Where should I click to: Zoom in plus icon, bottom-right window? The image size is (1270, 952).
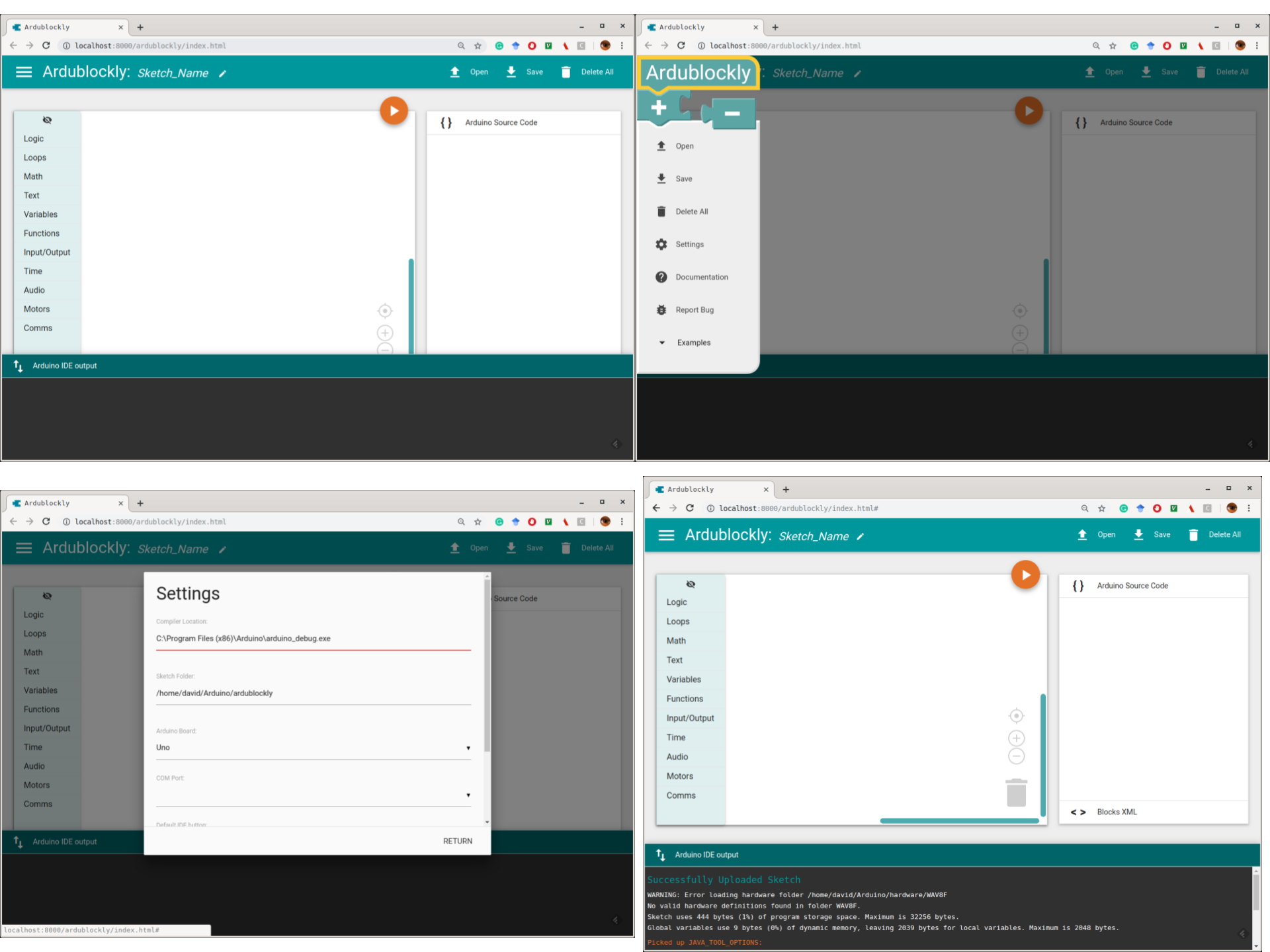[1016, 738]
